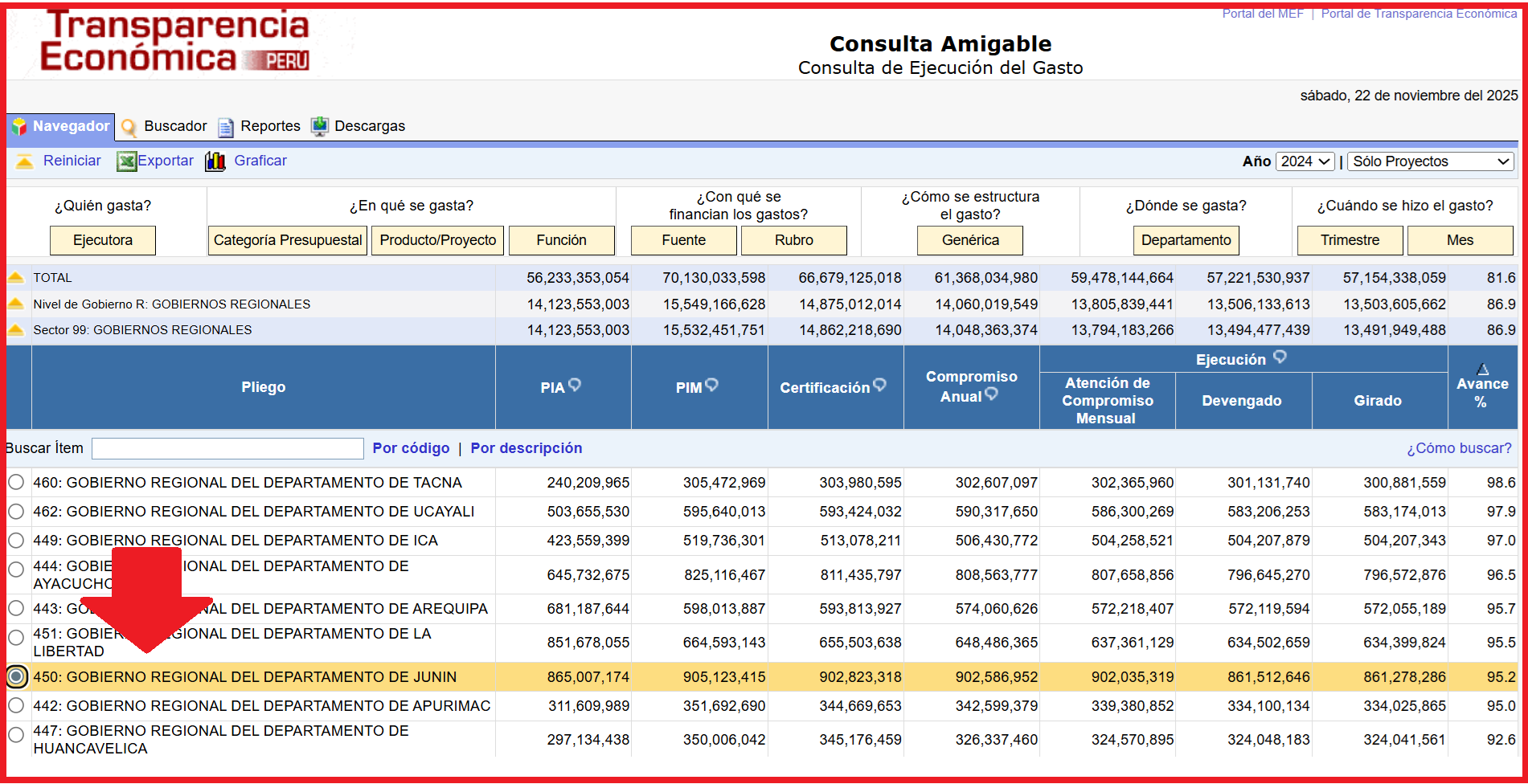Click the Buscar Ítem text field
The height and width of the screenshot is (784, 1528).
[x=227, y=448]
